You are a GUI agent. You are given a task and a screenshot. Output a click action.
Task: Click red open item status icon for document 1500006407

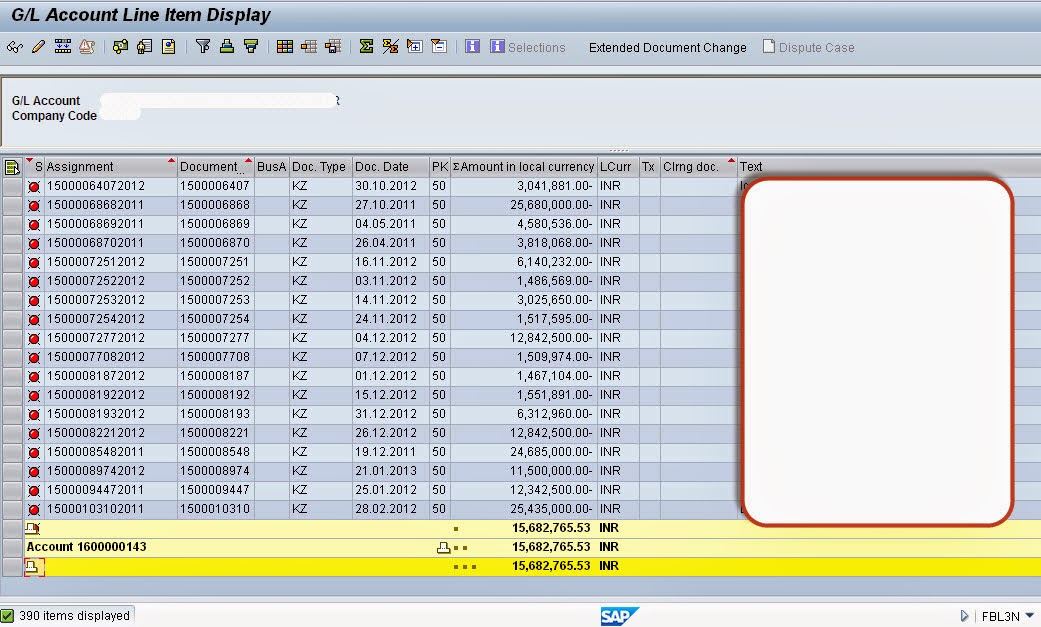click(33, 185)
